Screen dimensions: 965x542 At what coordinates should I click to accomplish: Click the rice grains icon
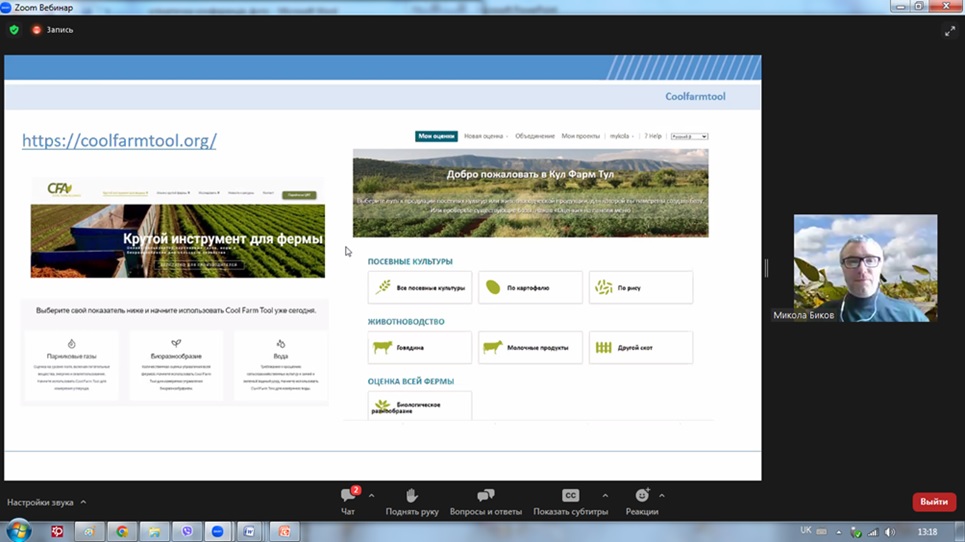coord(604,287)
